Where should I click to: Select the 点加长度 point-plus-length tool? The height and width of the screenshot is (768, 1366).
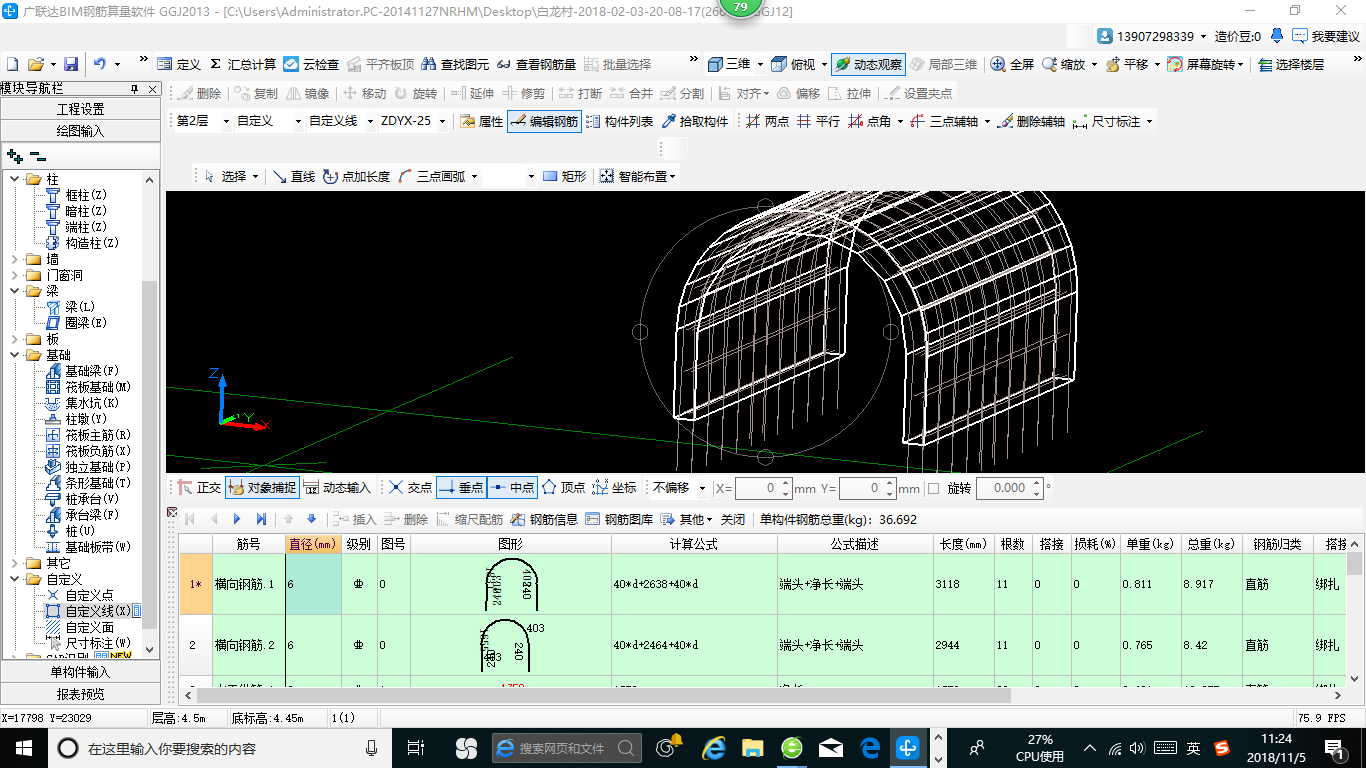click(356, 176)
